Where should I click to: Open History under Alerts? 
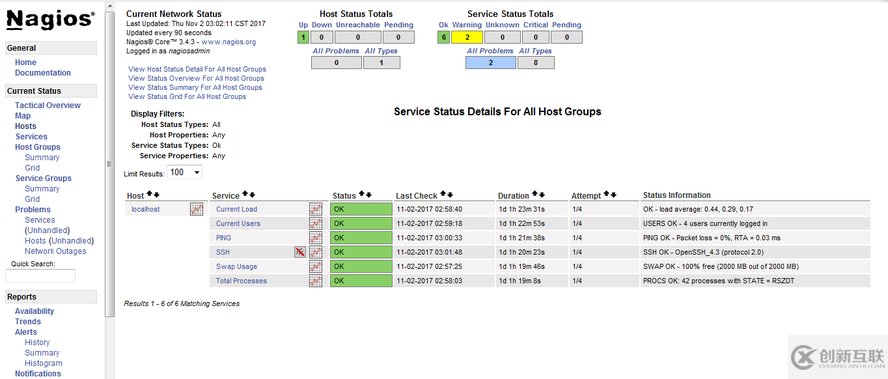click(37, 342)
